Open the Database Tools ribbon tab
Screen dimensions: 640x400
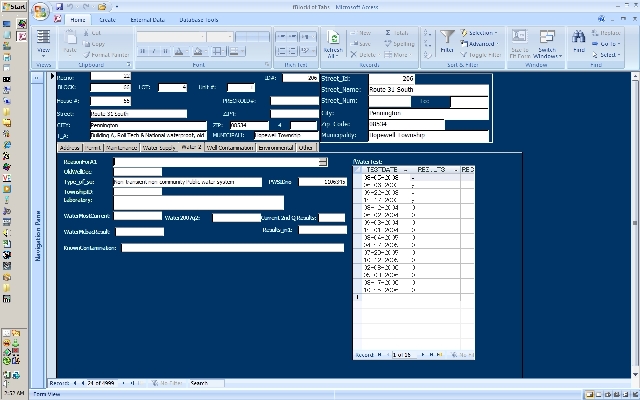pyautogui.click(x=196, y=20)
